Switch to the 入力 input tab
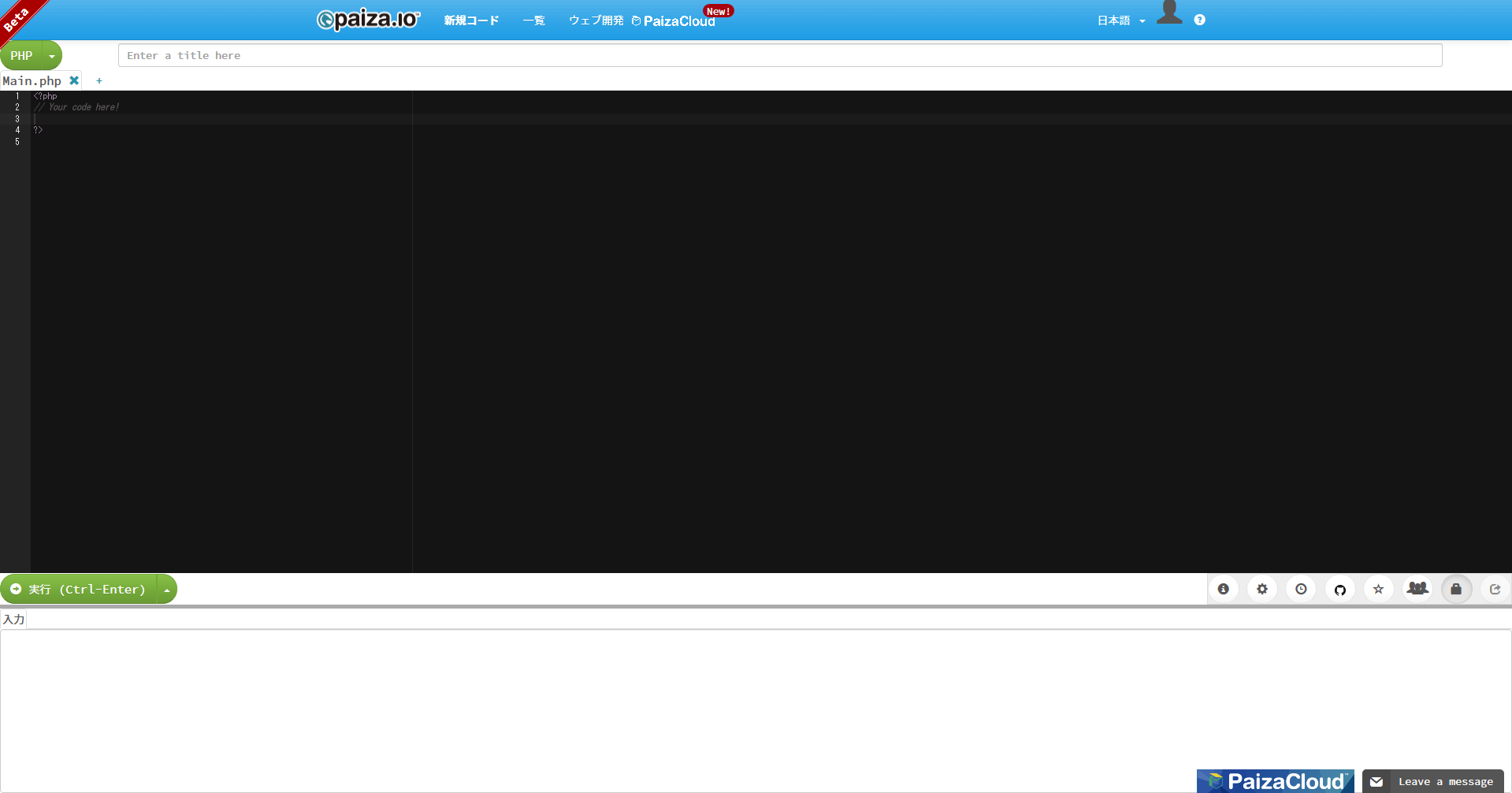Image resolution: width=1512 pixels, height=793 pixels. 13,620
